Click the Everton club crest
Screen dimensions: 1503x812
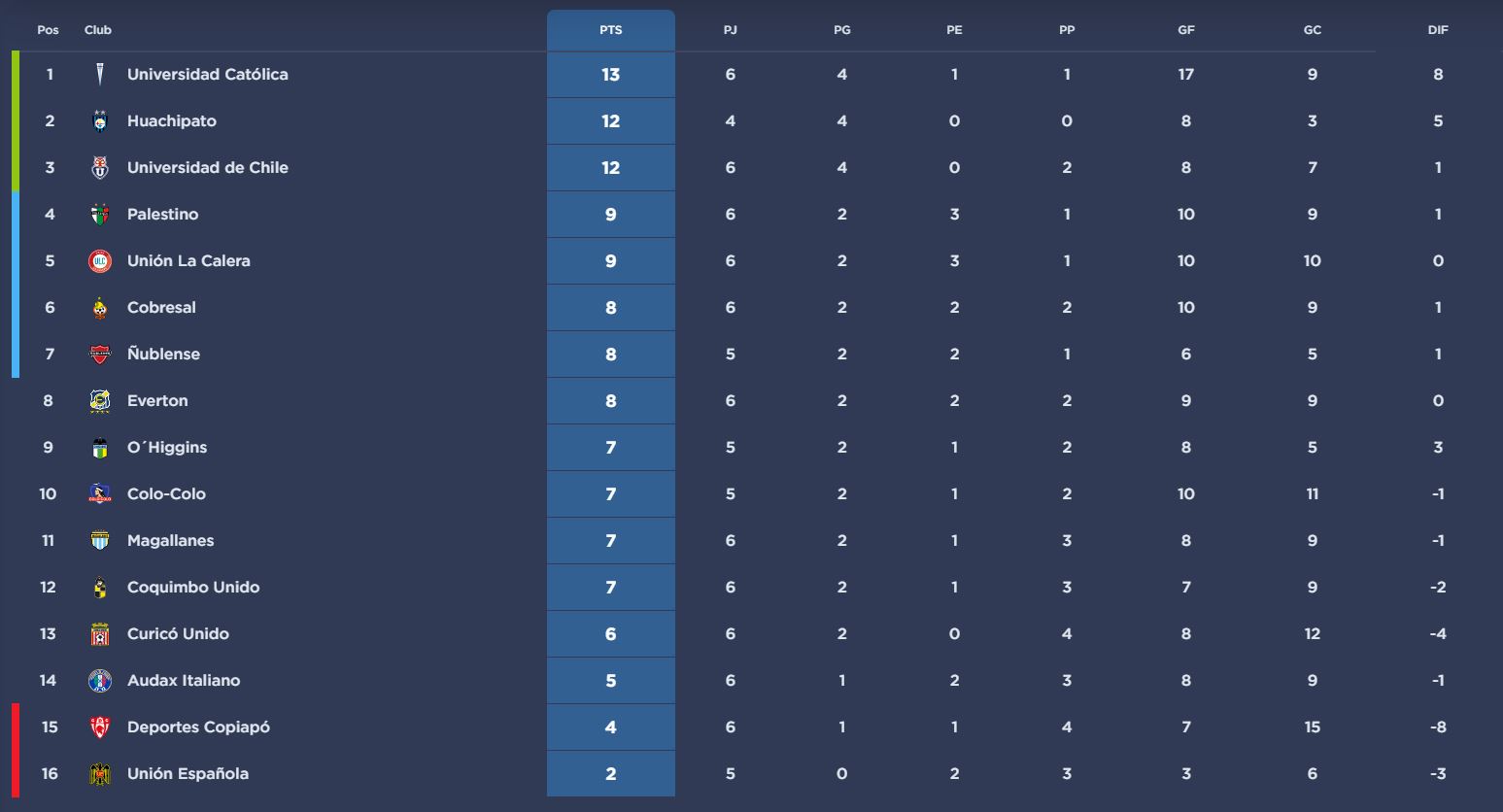[100, 401]
